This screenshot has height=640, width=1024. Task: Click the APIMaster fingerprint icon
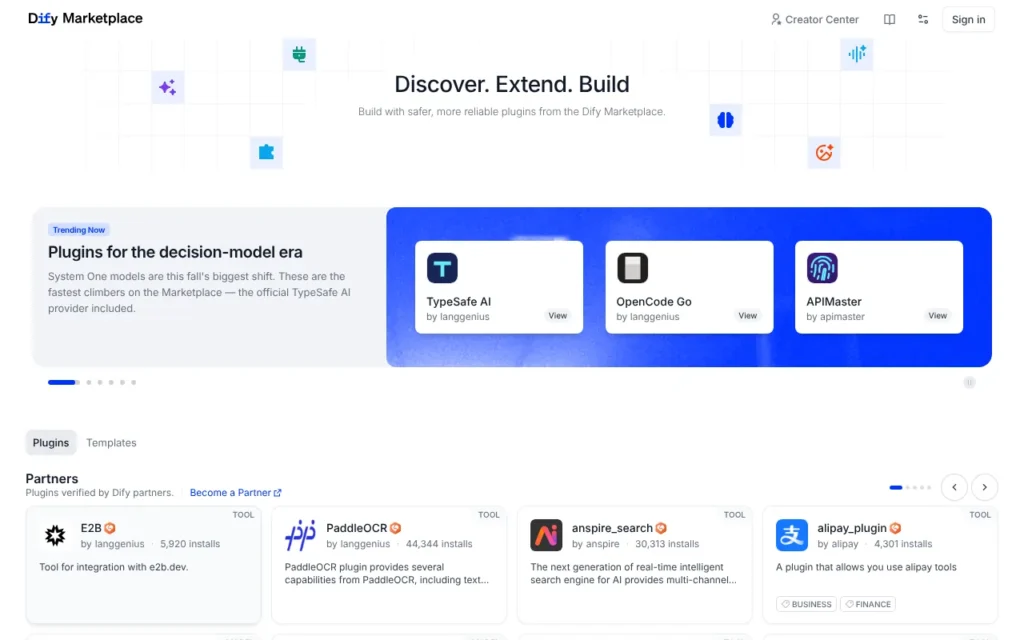[x=822, y=268]
